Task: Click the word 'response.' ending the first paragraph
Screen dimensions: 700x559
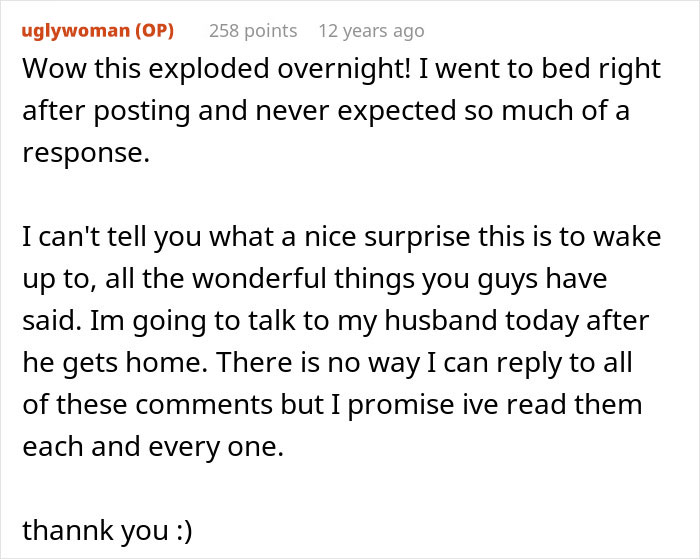Action: coord(85,154)
